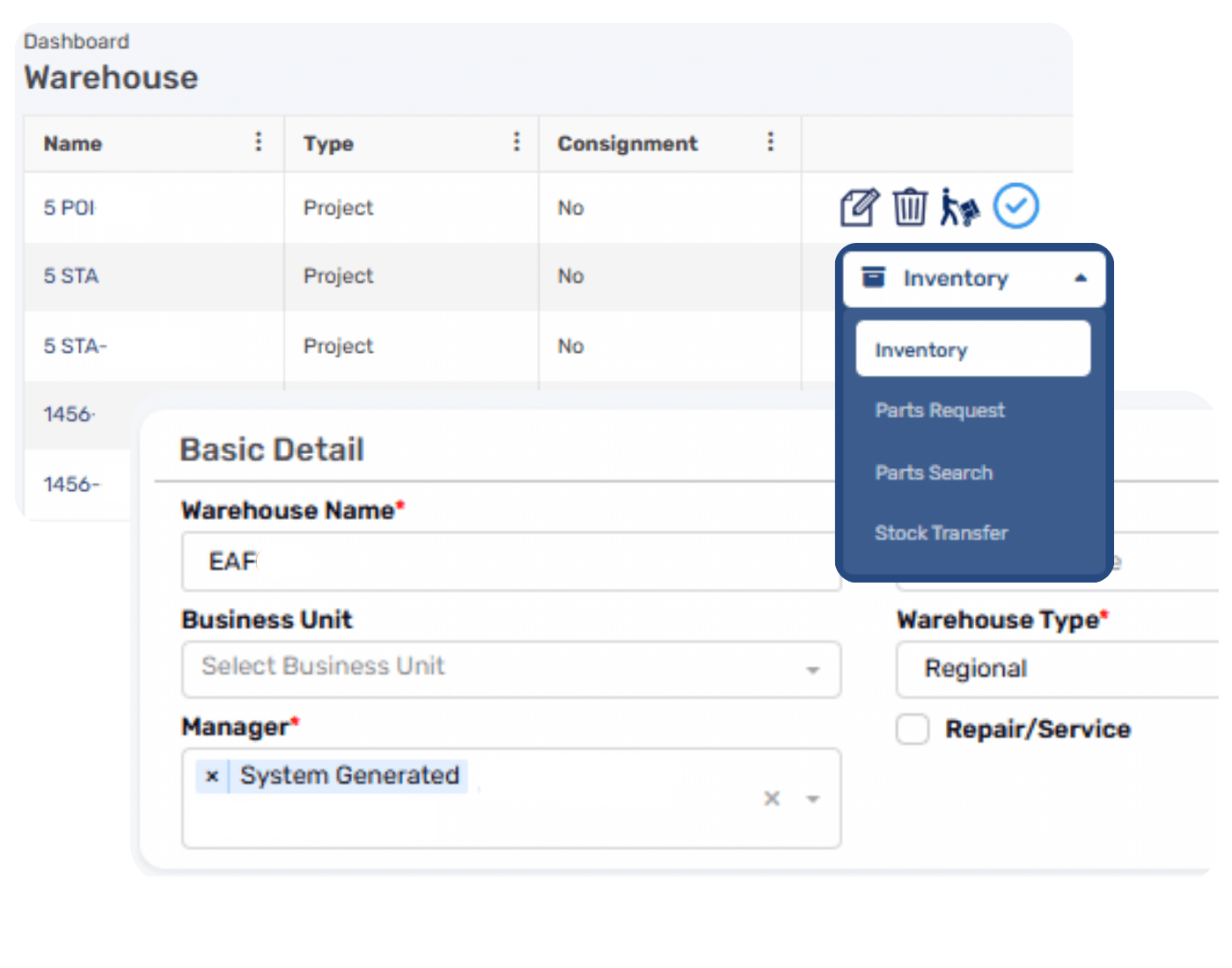The height and width of the screenshot is (968, 1232).
Task: Click the Warehouse page heading
Action: [x=112, y=77]
